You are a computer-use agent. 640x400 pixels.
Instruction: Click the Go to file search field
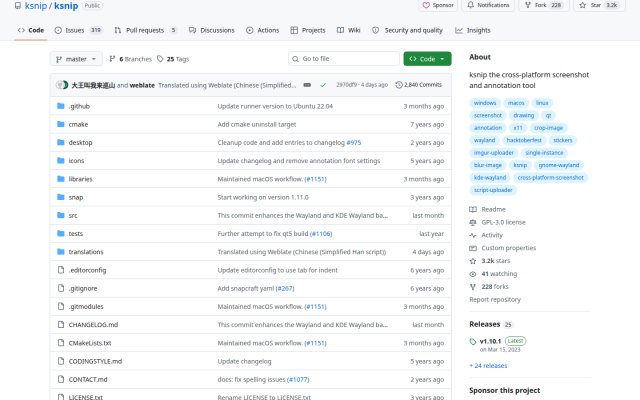344,59
